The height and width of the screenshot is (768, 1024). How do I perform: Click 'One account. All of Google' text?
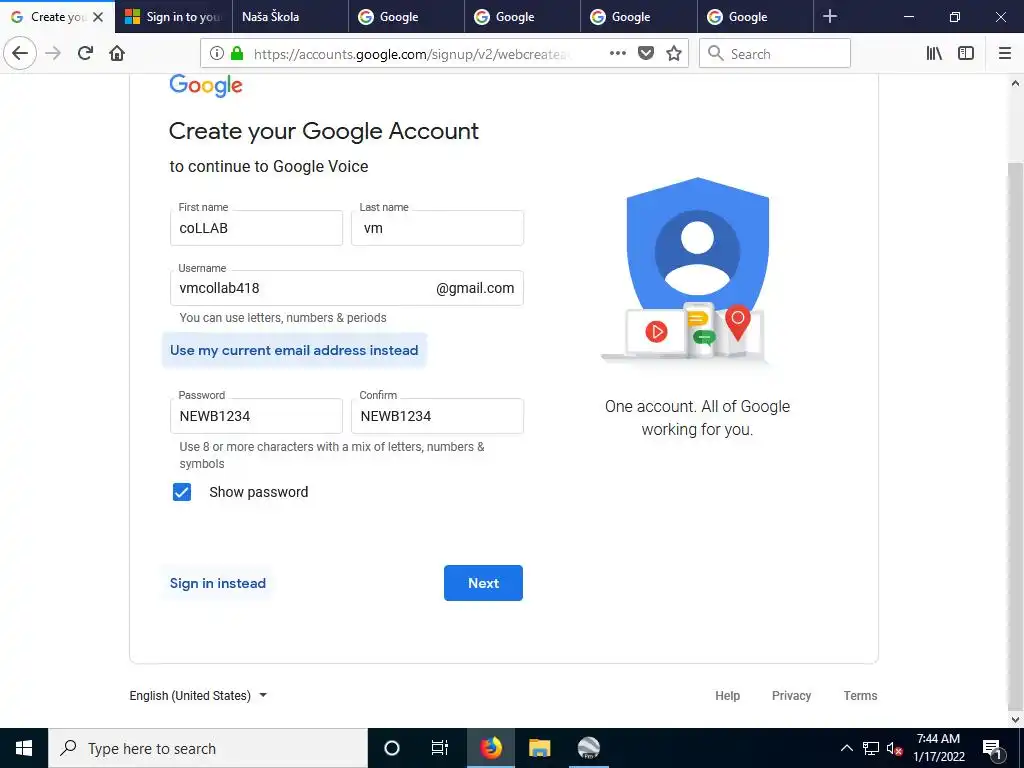coord(697,406)
